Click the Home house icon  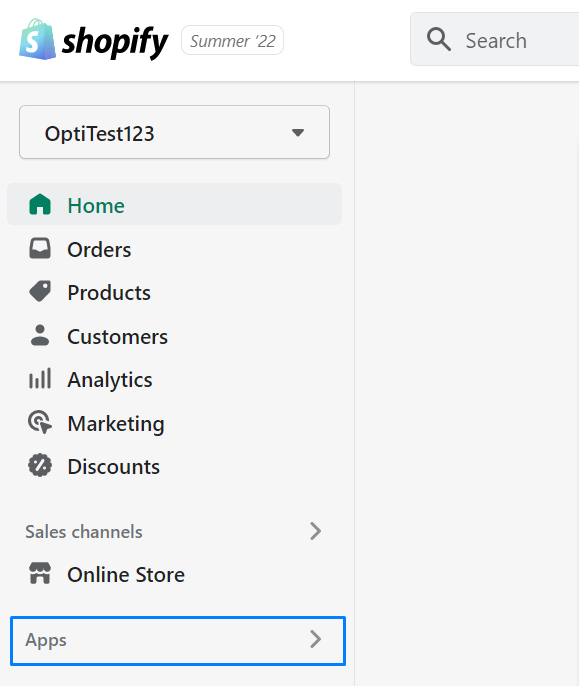(x=40, y=204)
